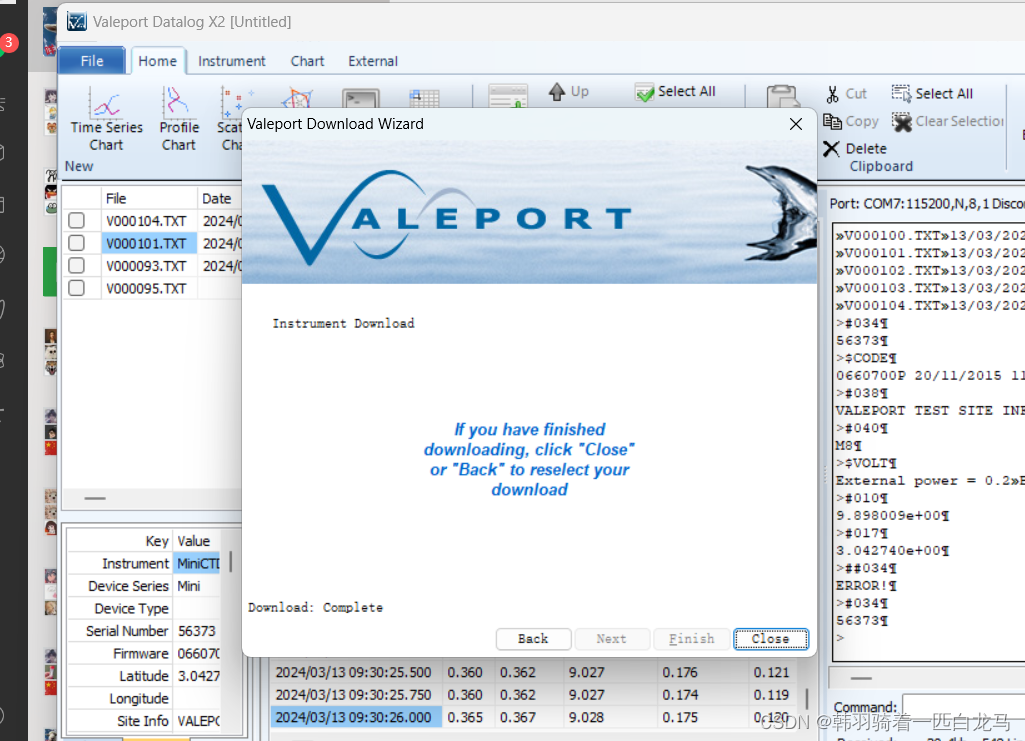This screenshot has width=1025, height=741.
Task: Click Port COM7 status label
Action: [926, 204]
